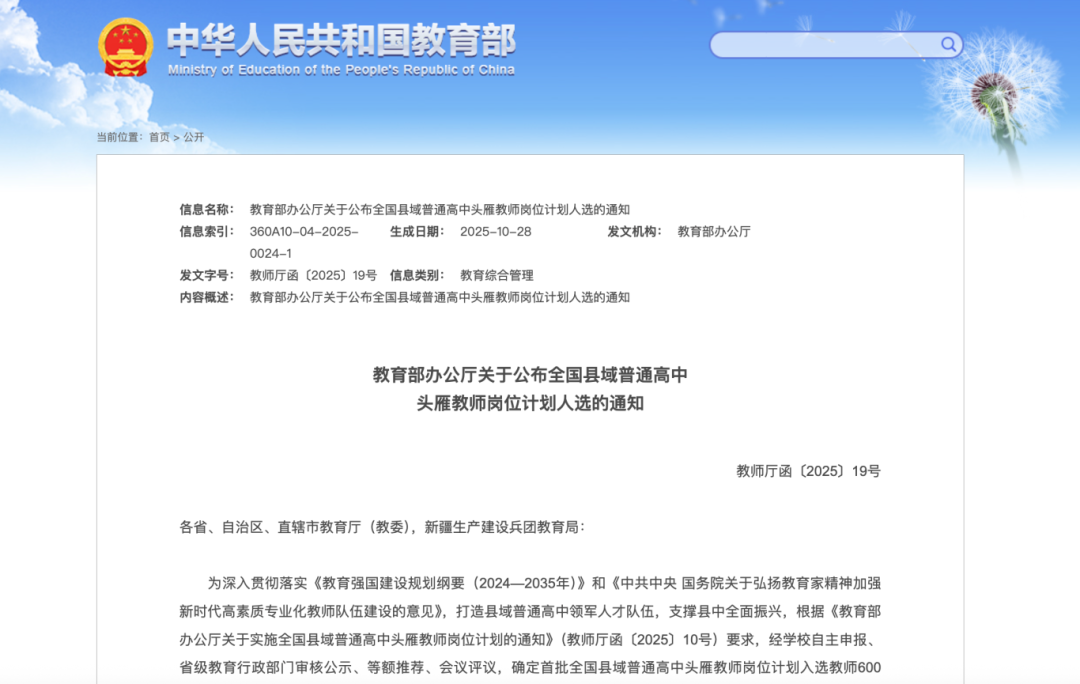This screenshot has width=1080, height=684.
Task: Click the magnifier search icon
Action: pos(947,44)
